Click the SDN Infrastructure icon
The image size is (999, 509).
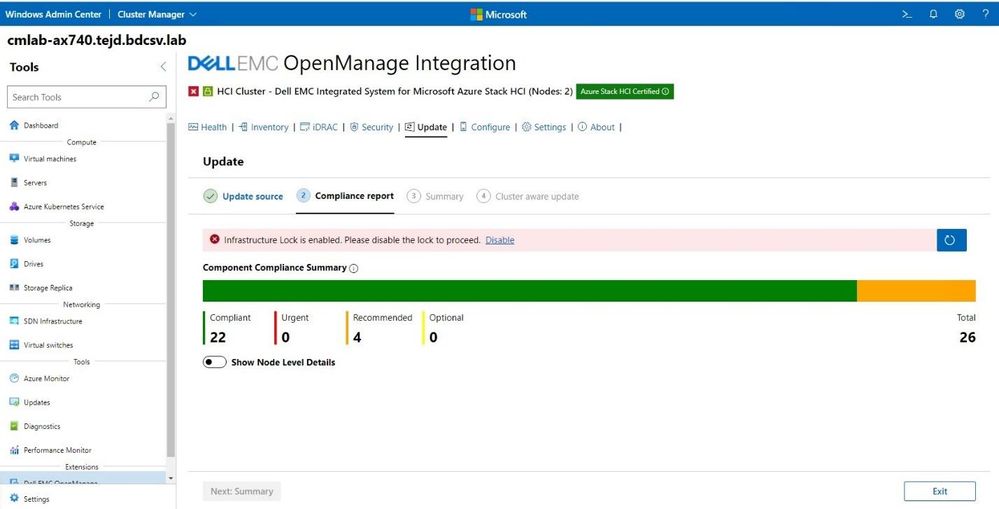tap(14, 321)
